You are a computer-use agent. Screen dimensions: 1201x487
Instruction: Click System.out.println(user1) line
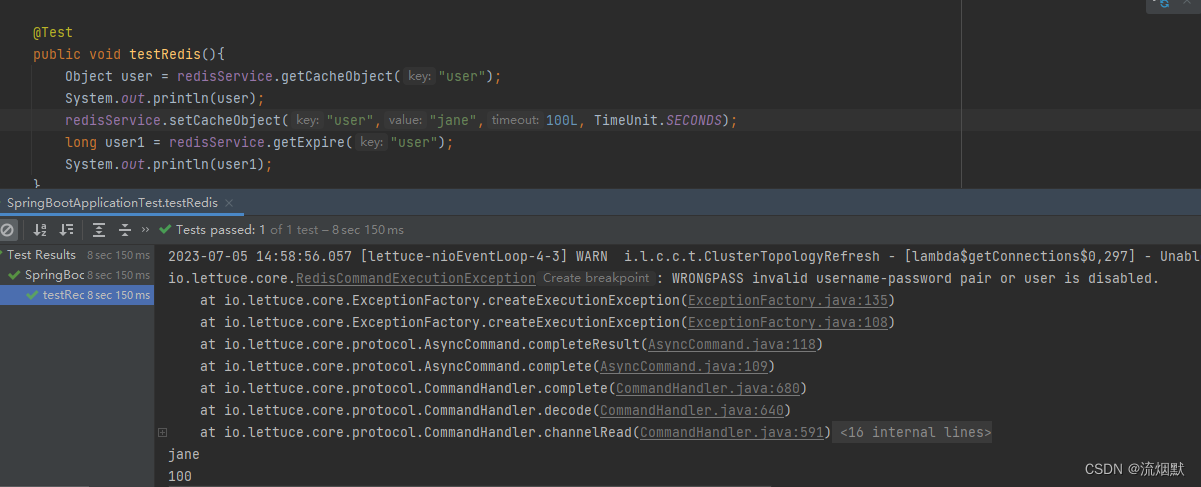[x=168, y=164]
